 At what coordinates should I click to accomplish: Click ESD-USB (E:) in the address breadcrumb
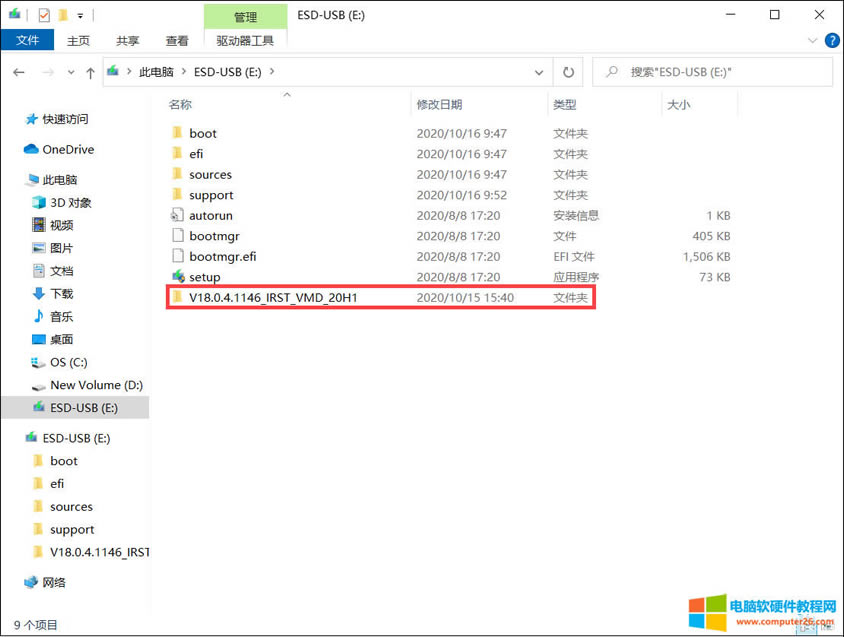[x=228, y=72]
